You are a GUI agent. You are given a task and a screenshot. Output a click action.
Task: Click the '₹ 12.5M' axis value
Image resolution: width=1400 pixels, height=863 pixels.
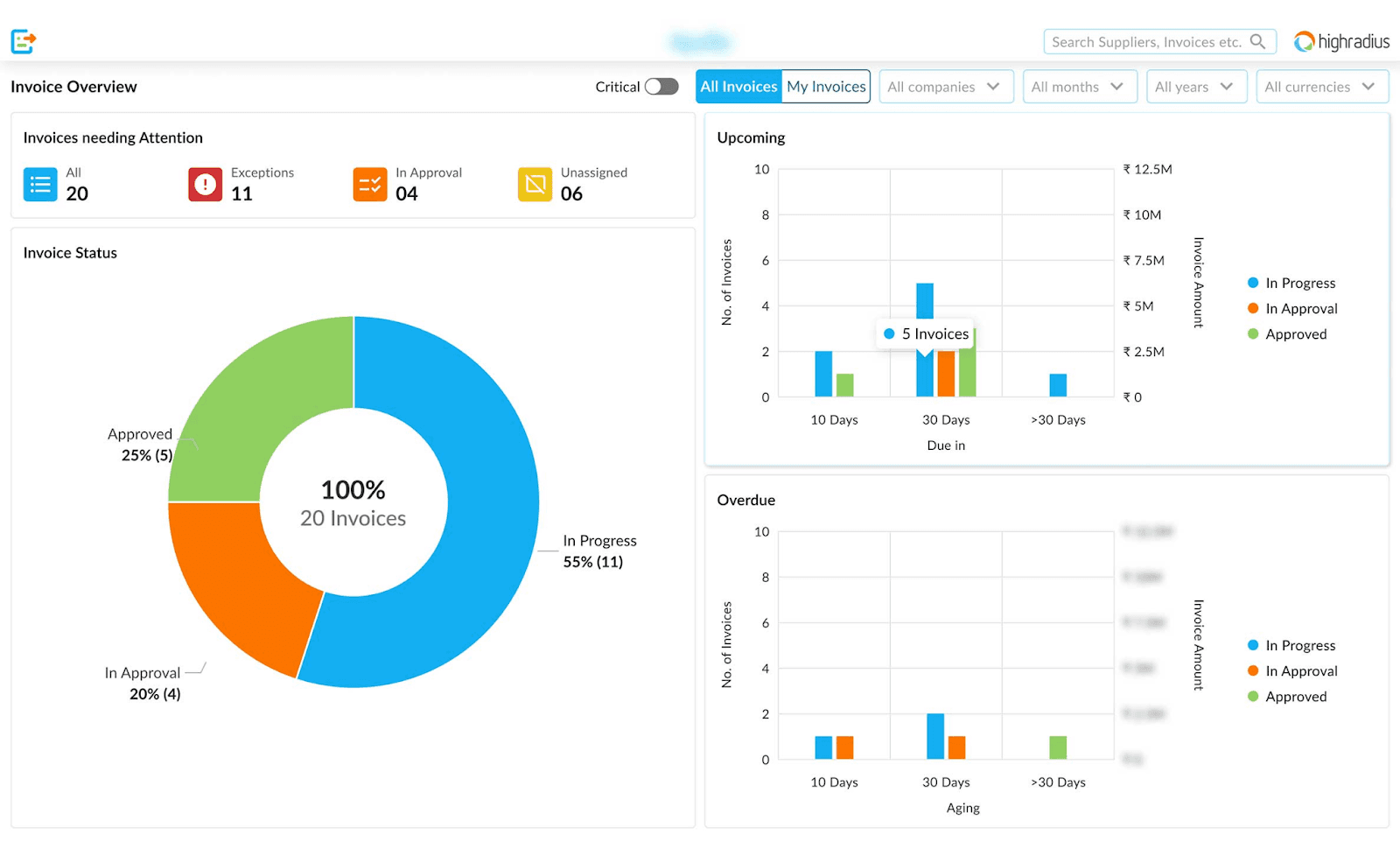click(1147, 169)
